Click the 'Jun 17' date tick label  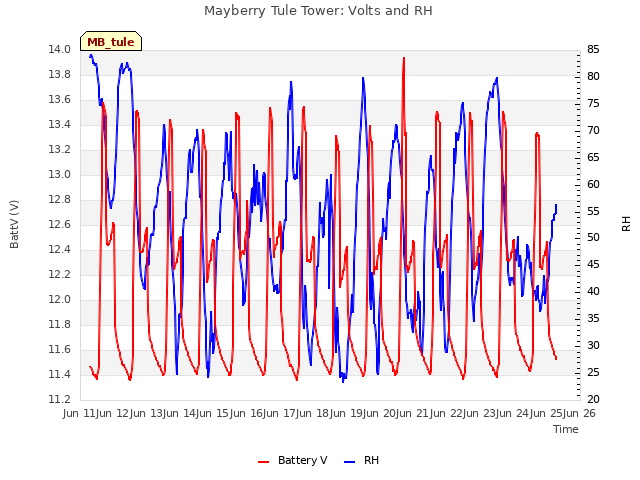[x=281, y=413]
